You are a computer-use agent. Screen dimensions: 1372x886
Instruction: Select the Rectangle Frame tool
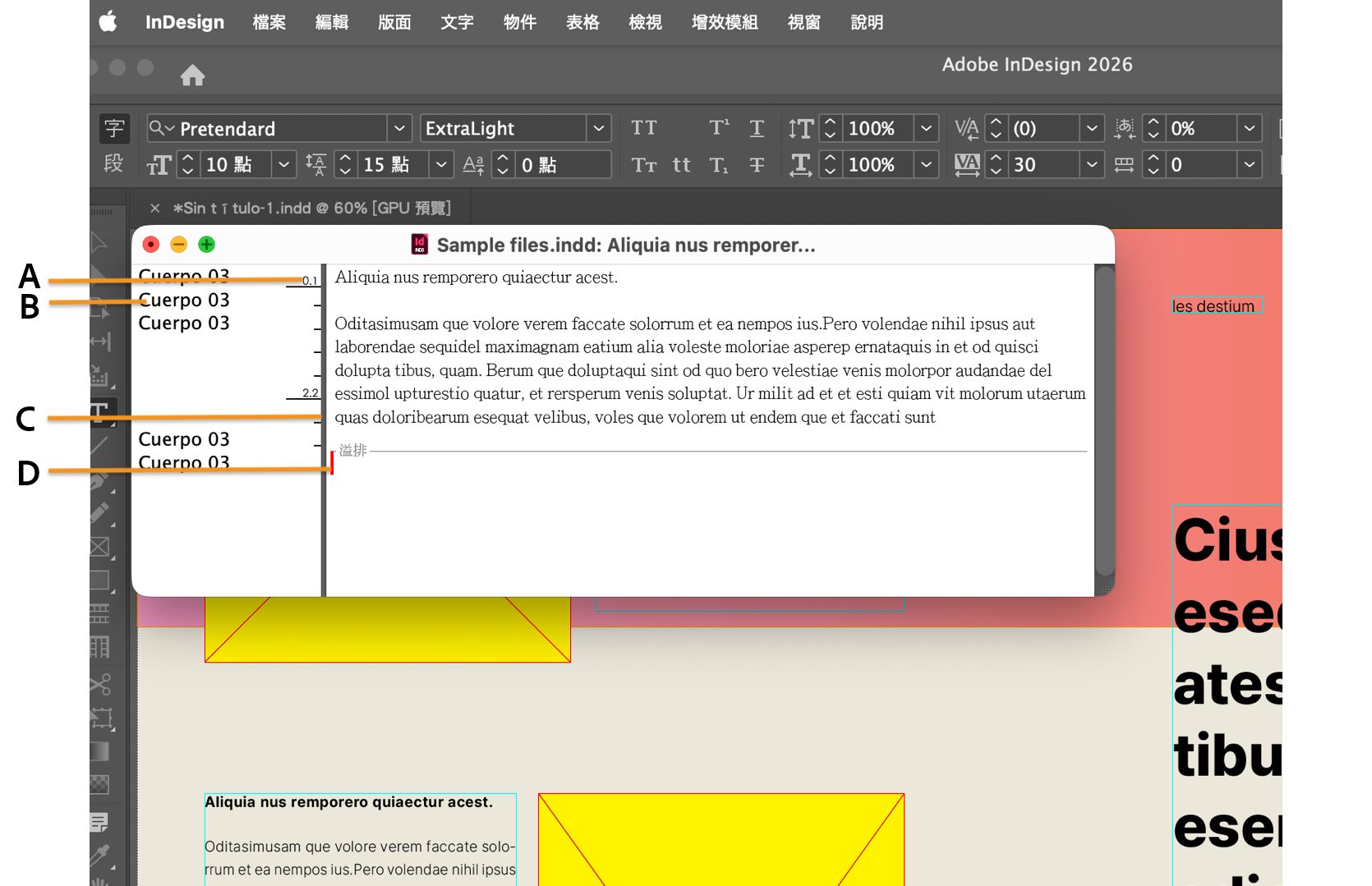click(x=100, y=547)
